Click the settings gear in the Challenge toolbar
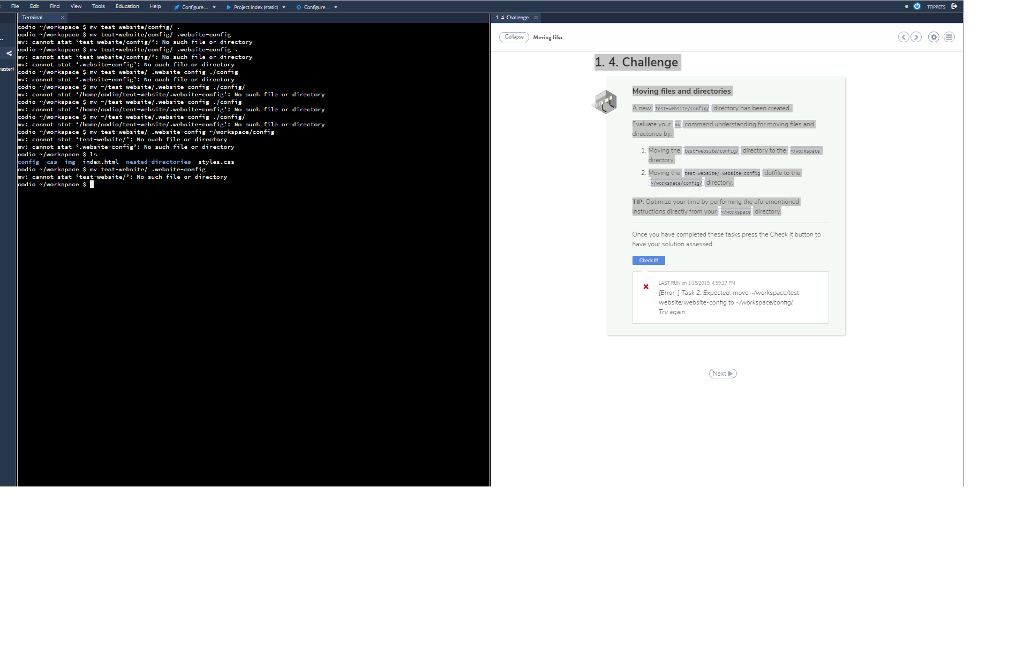This screenshot has height=647, width=1024. coord(933,36)
